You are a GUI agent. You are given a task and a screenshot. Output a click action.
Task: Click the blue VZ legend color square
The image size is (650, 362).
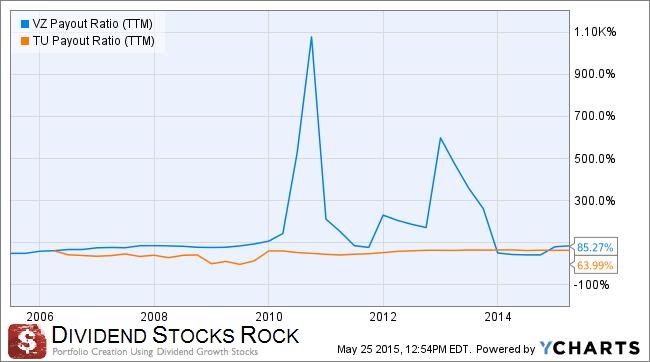pyautogui.click(x=25, y=24)
